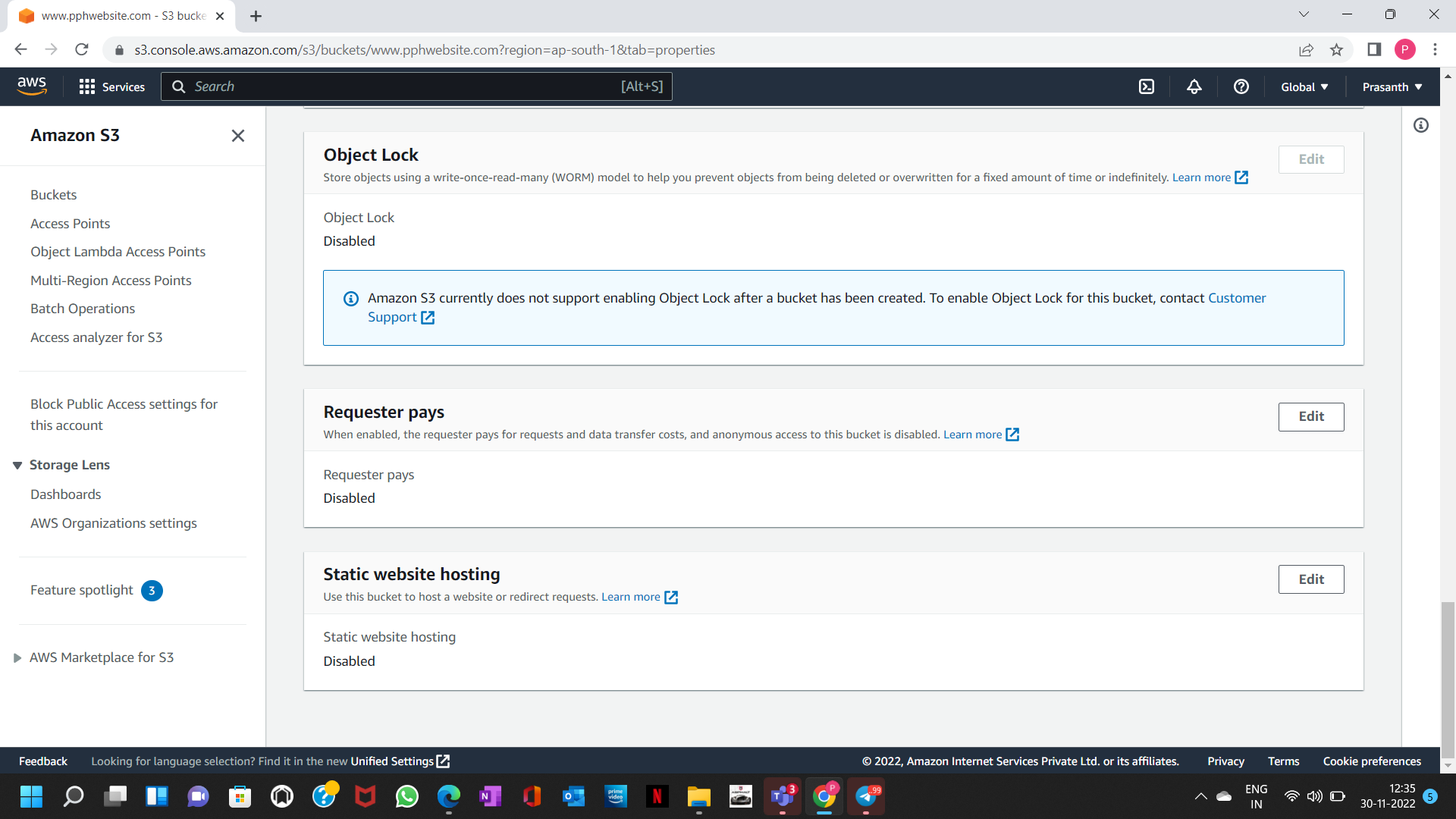
Task: Open the Services grid menu
Action: point(111,86)
